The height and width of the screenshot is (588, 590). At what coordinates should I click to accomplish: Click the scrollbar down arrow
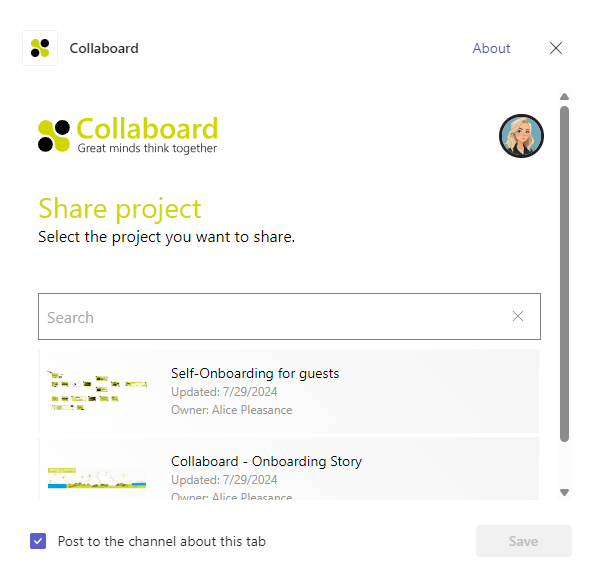[x=564, y=492]
